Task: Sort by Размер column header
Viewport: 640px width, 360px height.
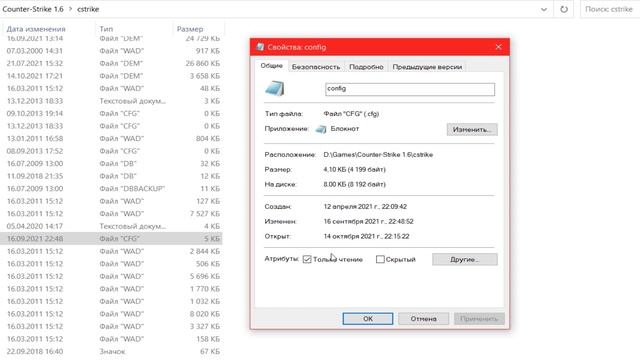Action: click(190, 29)
